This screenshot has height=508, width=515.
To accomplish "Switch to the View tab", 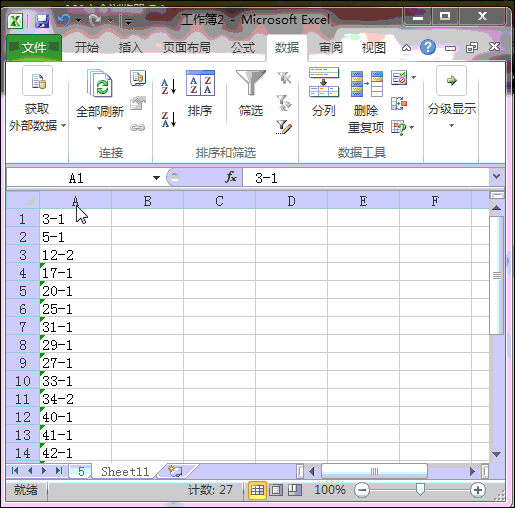I will pos(374,48).
